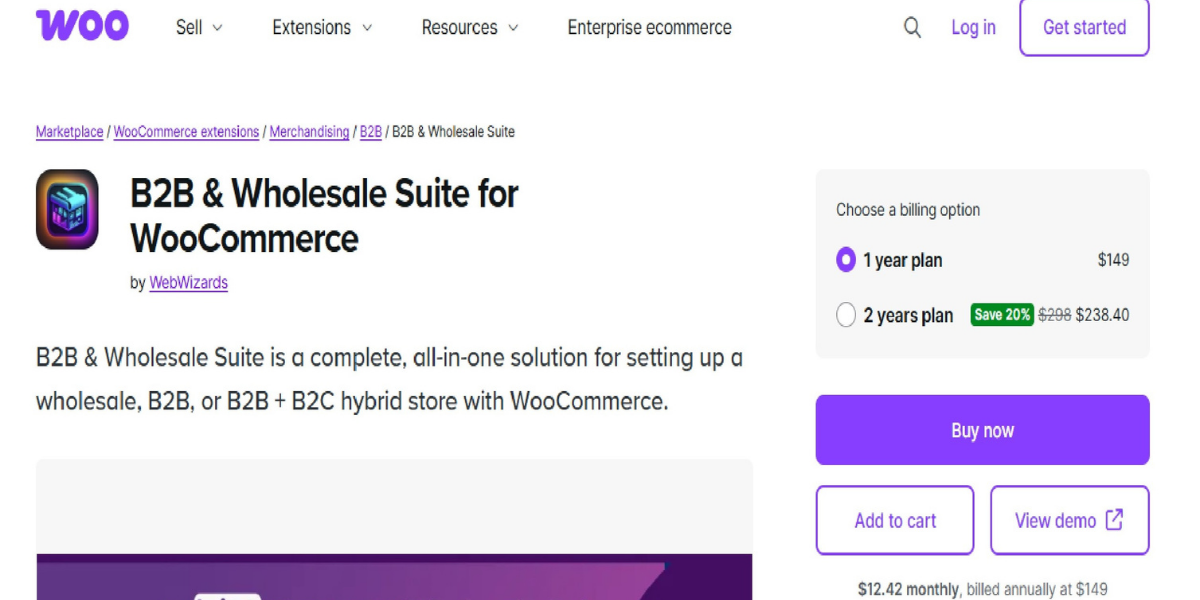Go to the Log in page
Viewport: 1200px width, 600px height.
973,28
